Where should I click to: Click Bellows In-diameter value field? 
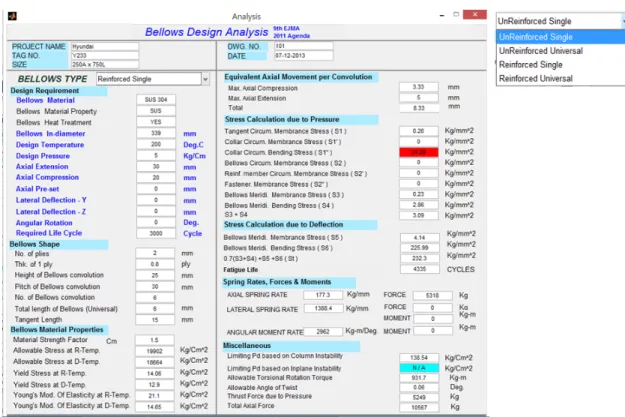click(156, 133)
